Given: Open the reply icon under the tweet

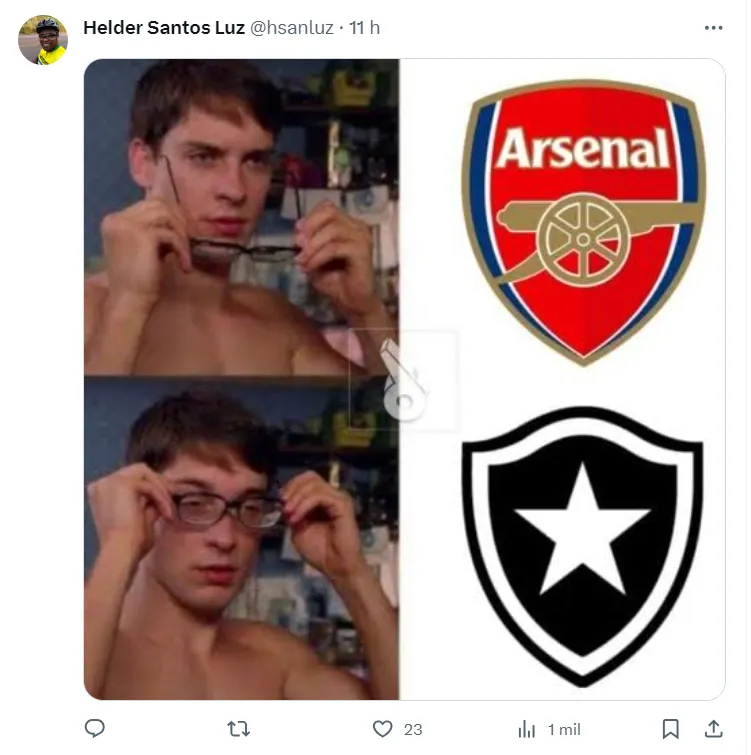Looking at the screenshot, I should pos(95,729).
